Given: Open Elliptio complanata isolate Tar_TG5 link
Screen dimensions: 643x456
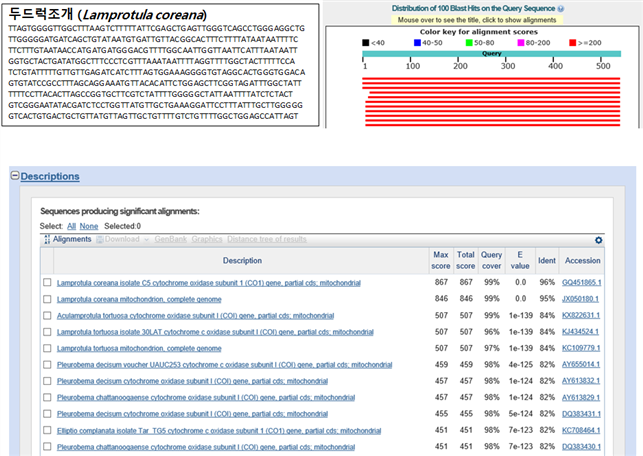Looking at the screenshot, I should coord(219,431).
